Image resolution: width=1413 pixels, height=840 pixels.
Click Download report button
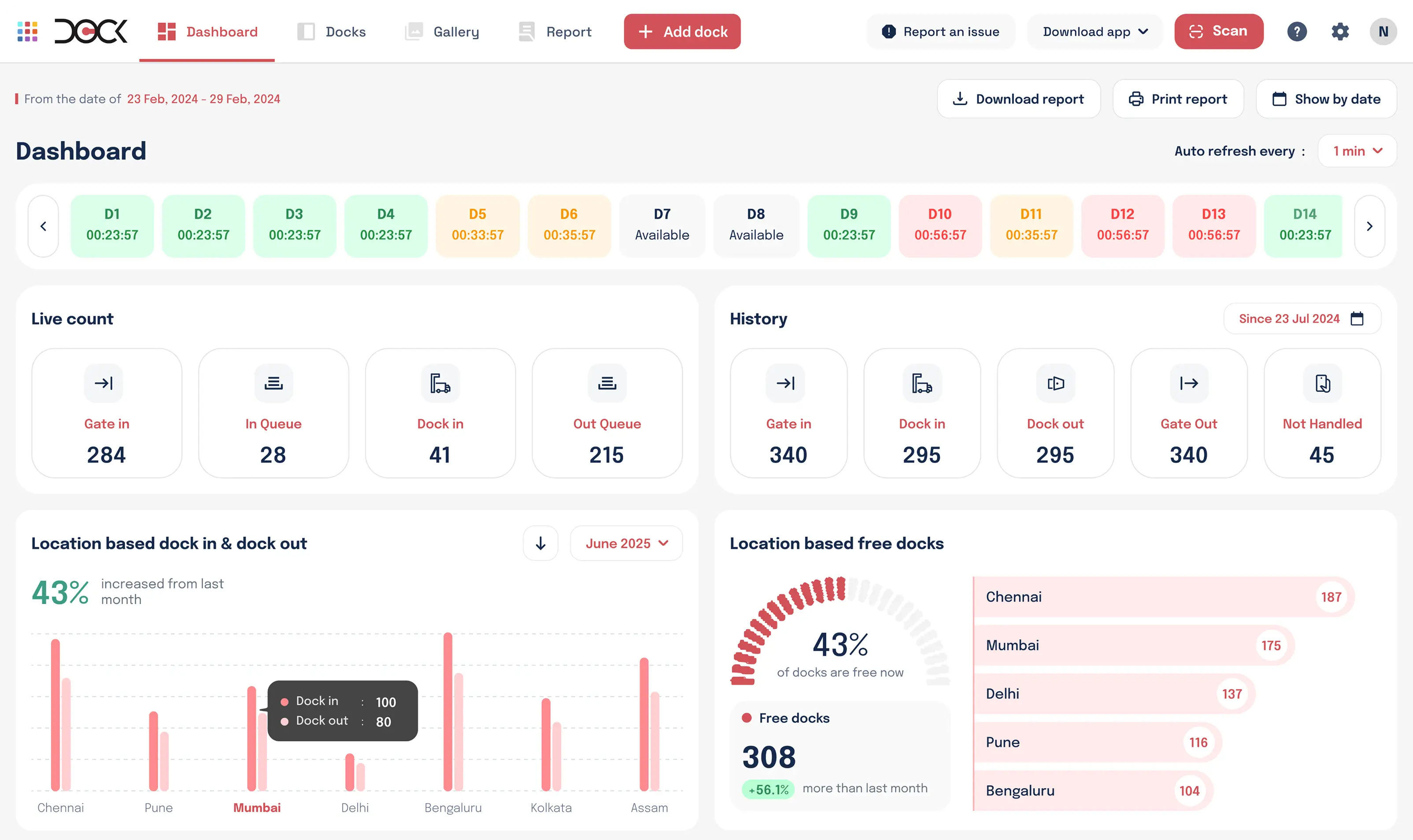[1018, 99]
